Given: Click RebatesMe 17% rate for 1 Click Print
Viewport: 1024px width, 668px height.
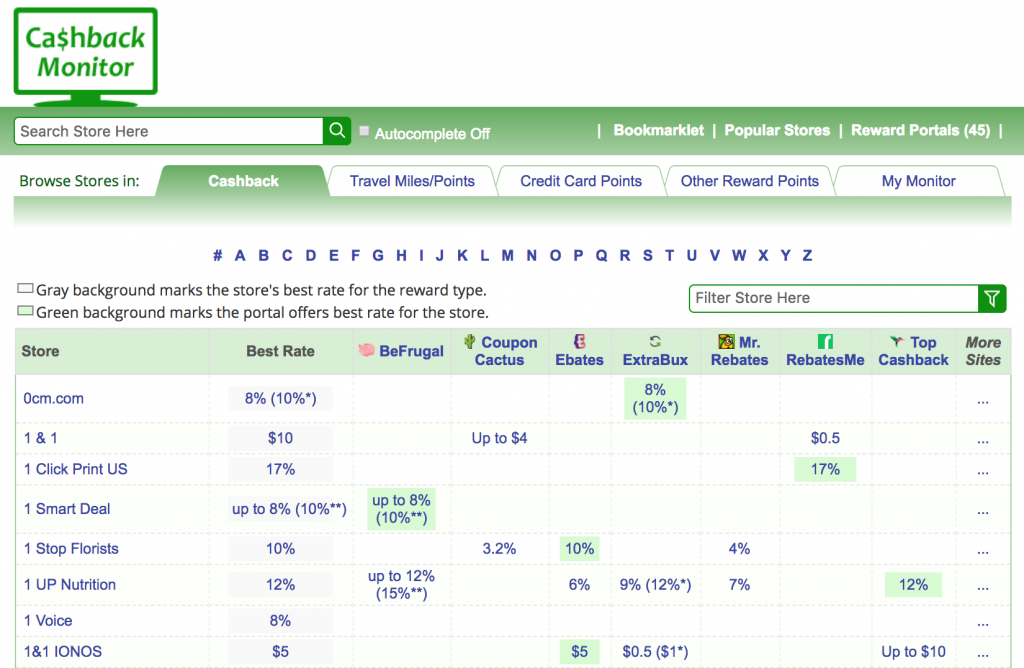Looking at the screenshot, I should tap(825, 469).
